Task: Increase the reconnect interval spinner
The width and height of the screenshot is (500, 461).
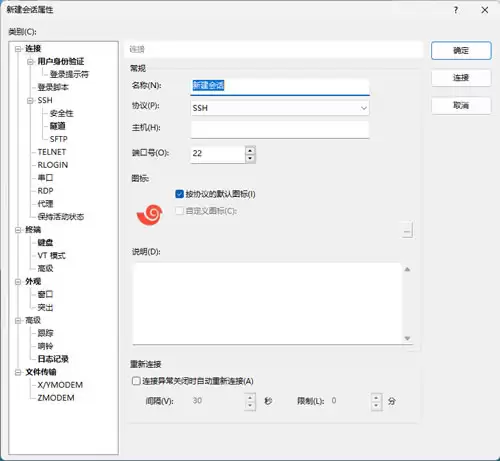Action: pos(250,397)
